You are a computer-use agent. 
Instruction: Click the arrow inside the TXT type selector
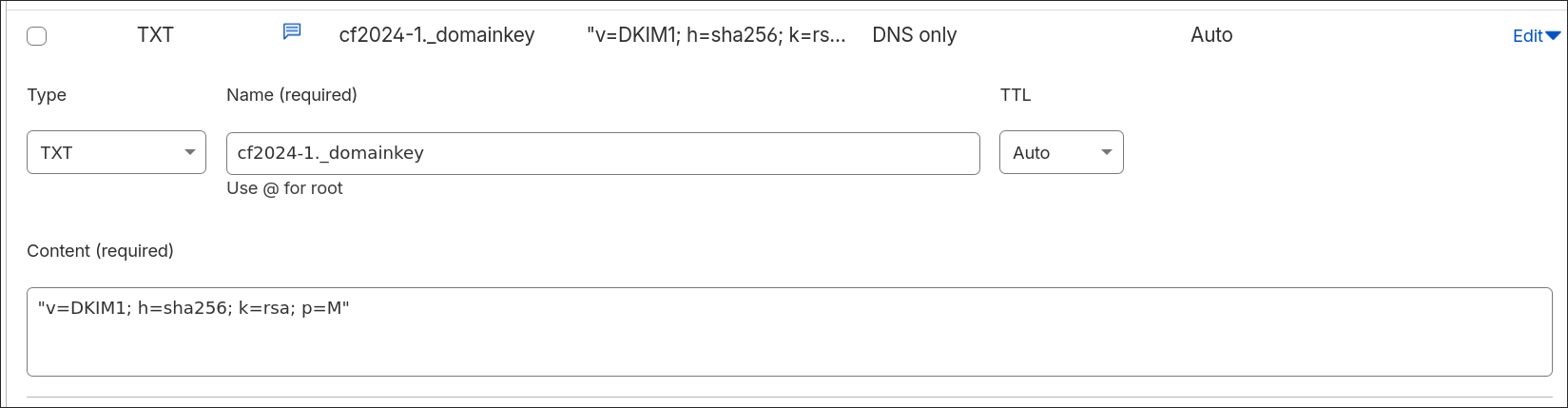(190, 152)
